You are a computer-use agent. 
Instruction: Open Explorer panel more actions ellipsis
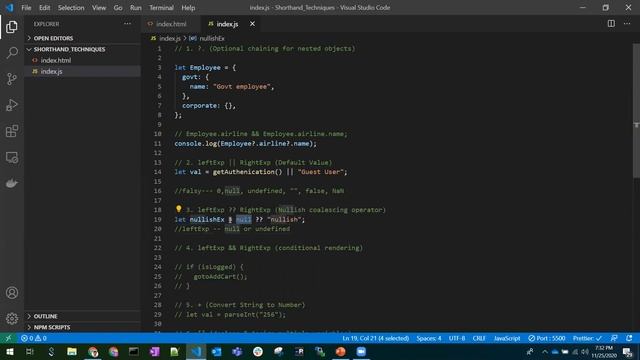(x=127, y=24)
